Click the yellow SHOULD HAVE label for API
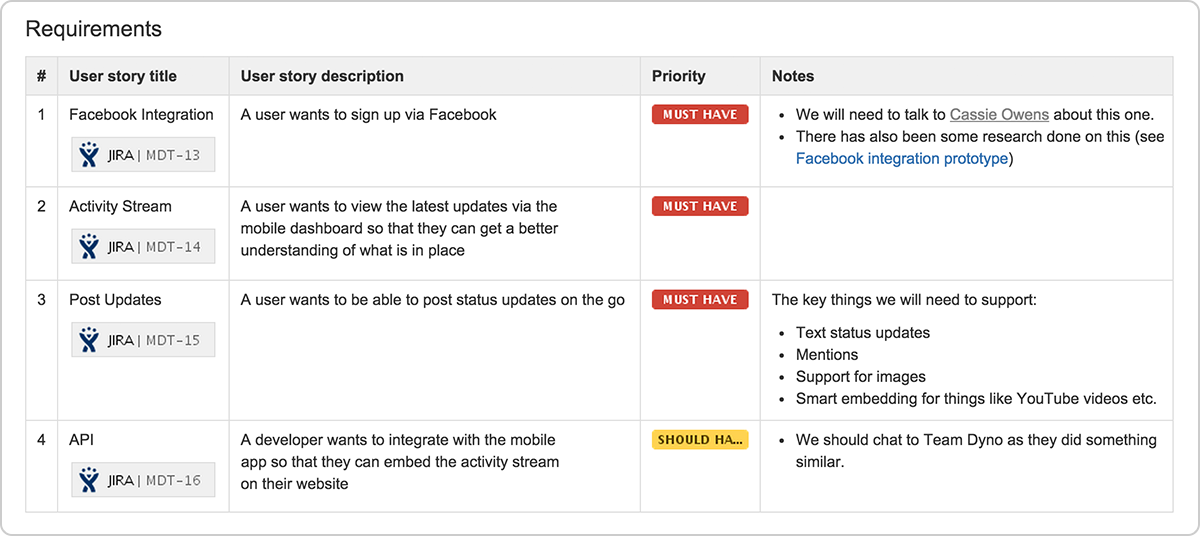The width and height of the screenshot is (1200, 536). 700,440
